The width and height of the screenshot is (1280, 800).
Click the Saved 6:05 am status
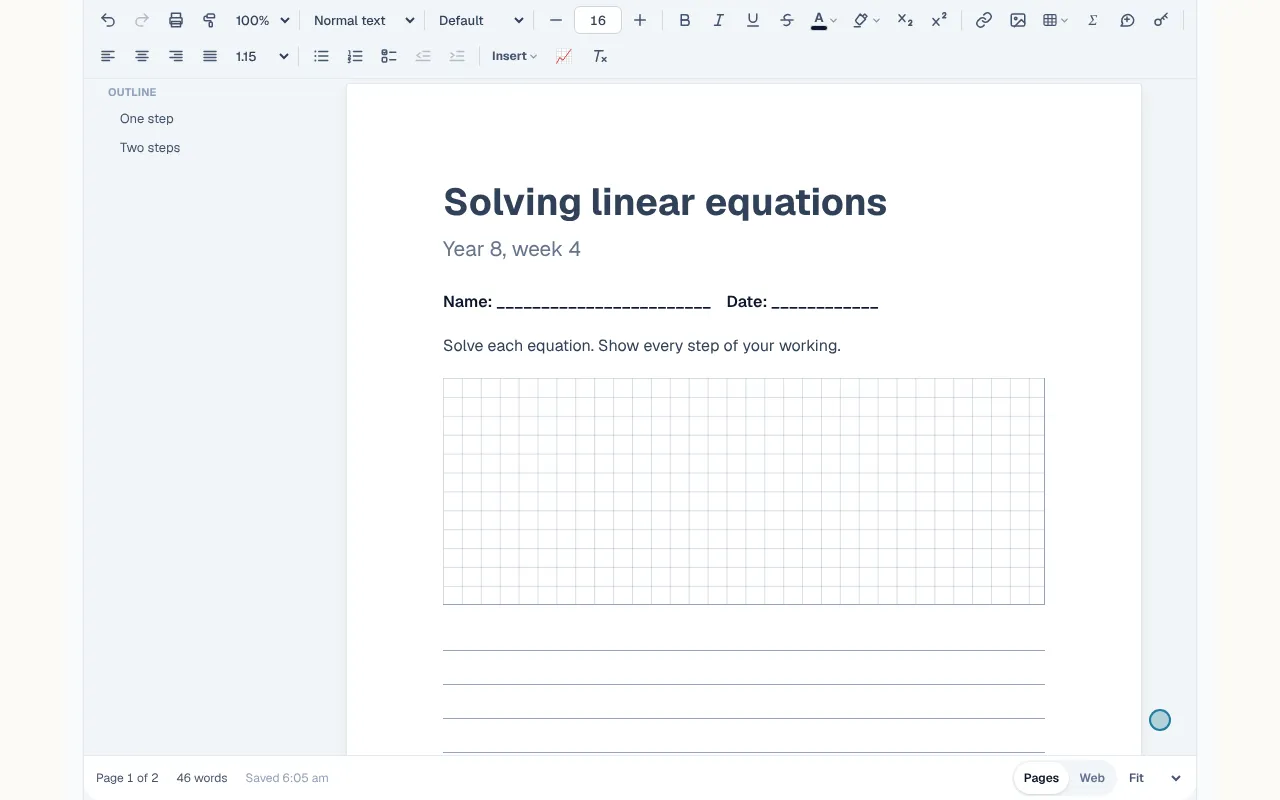(287, 778)
